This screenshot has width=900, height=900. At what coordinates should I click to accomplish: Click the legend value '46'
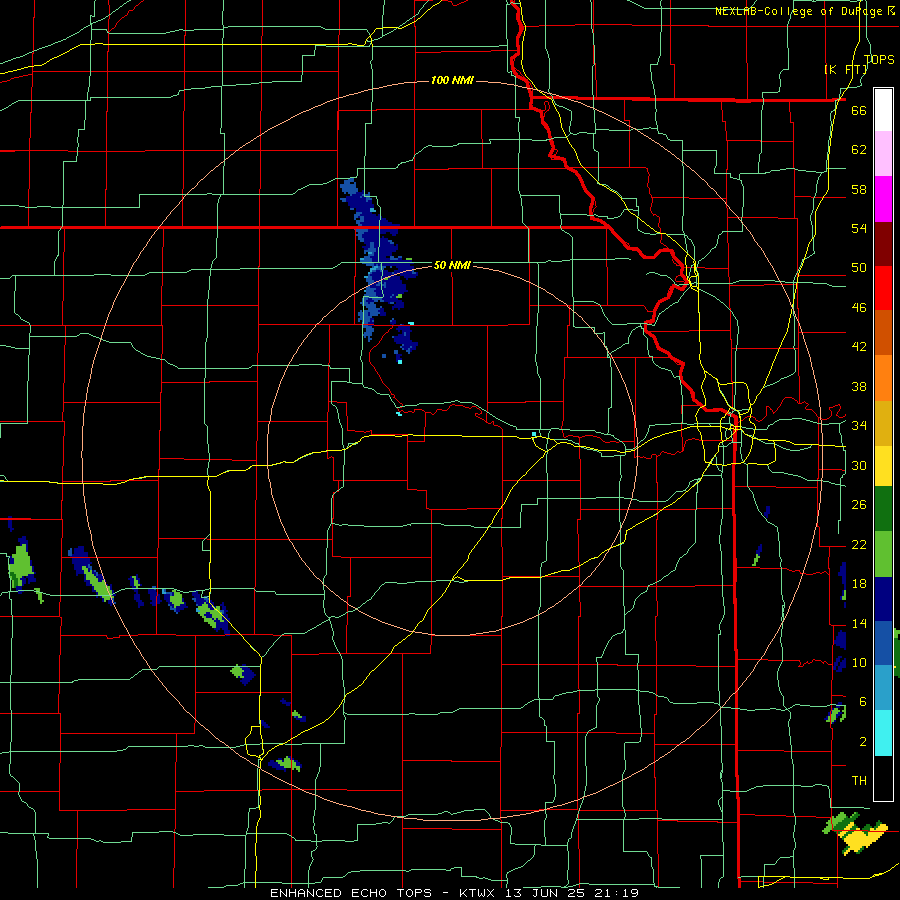pyautogui.click(x=859, y=308)
